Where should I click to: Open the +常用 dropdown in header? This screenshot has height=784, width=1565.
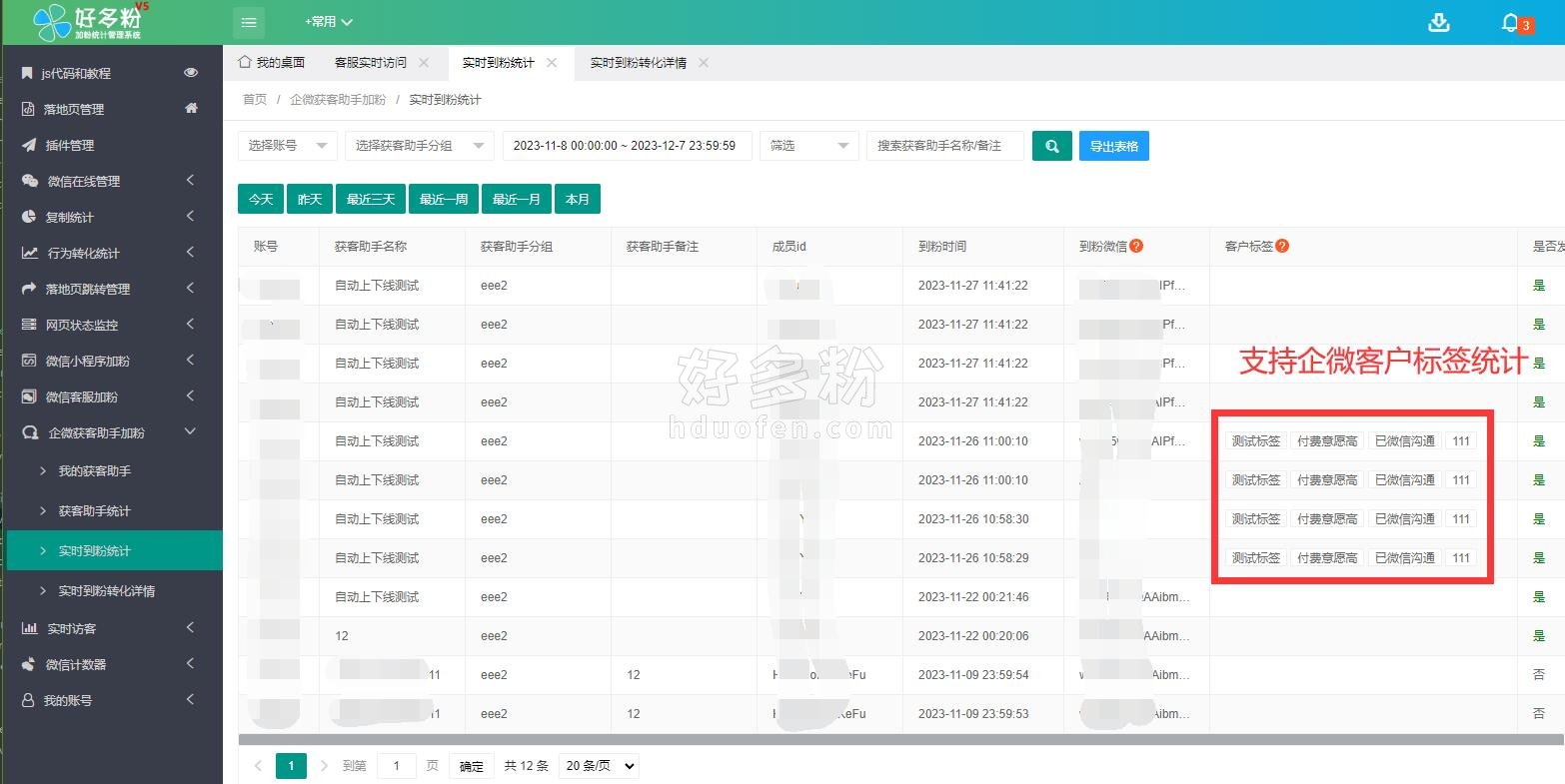329,22
